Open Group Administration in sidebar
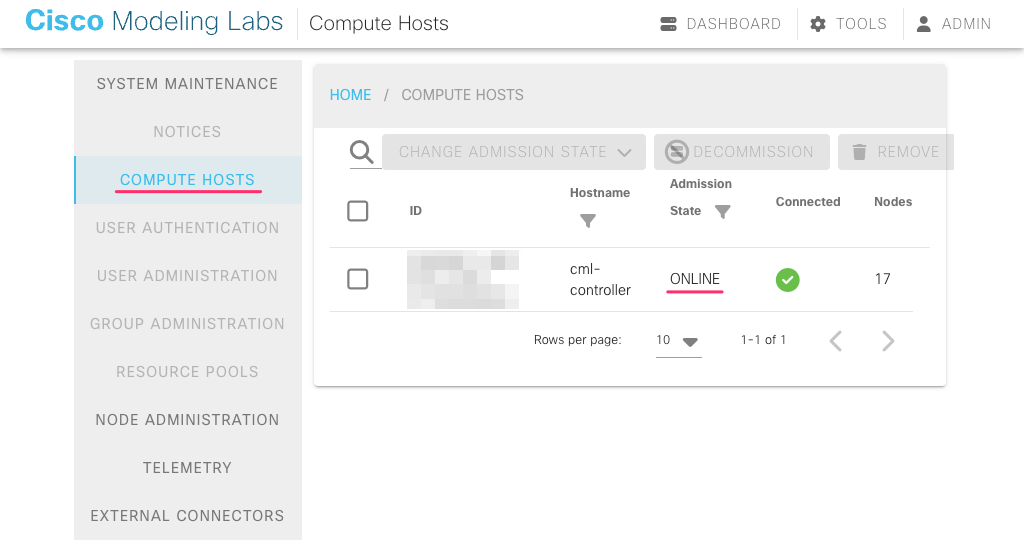Image resolution: width=1024 pixels, height=549 pixels. tap(187, 324)
